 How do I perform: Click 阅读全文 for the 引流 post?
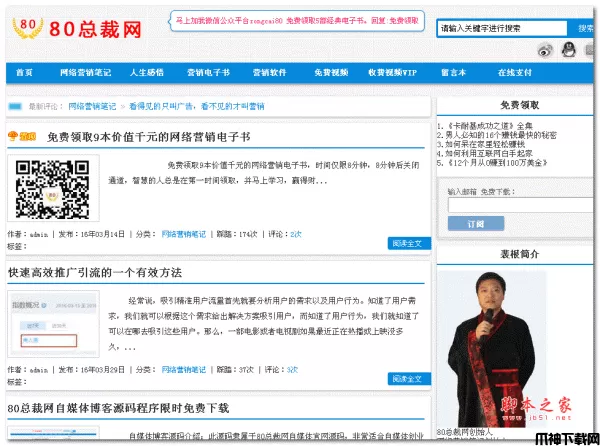coord(409,379)
